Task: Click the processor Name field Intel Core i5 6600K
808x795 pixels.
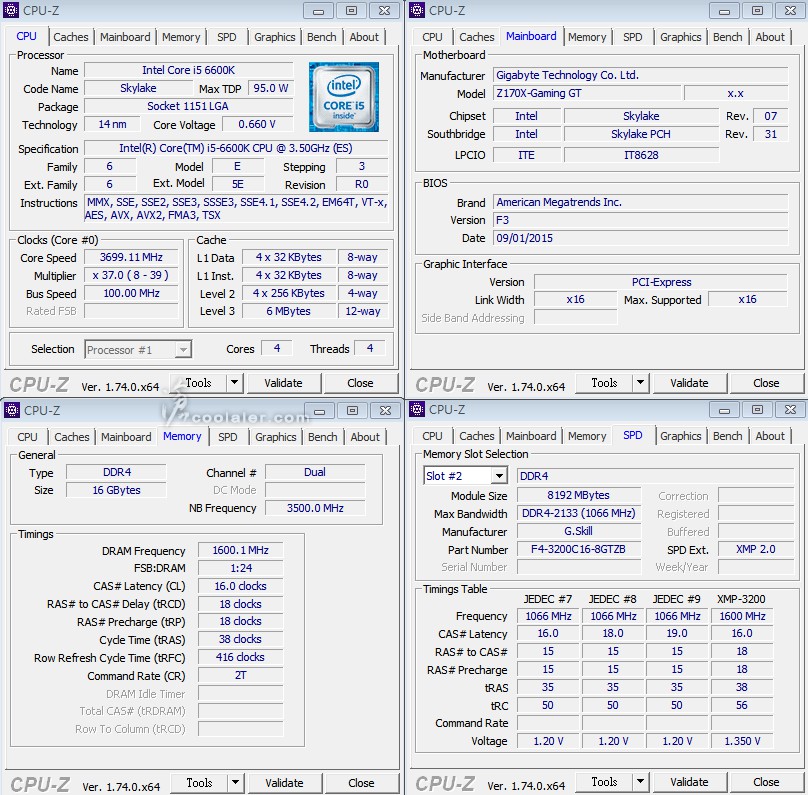Action: click(189, 70)
